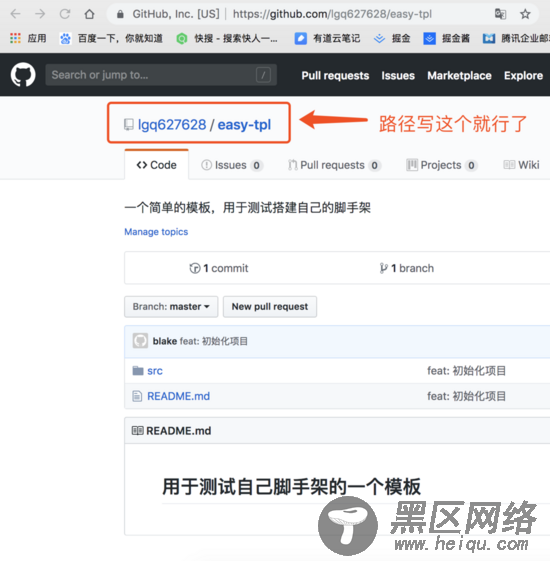Open Issues in GitHub header
This screenshot has width=550, height=561.
[398, 75]
